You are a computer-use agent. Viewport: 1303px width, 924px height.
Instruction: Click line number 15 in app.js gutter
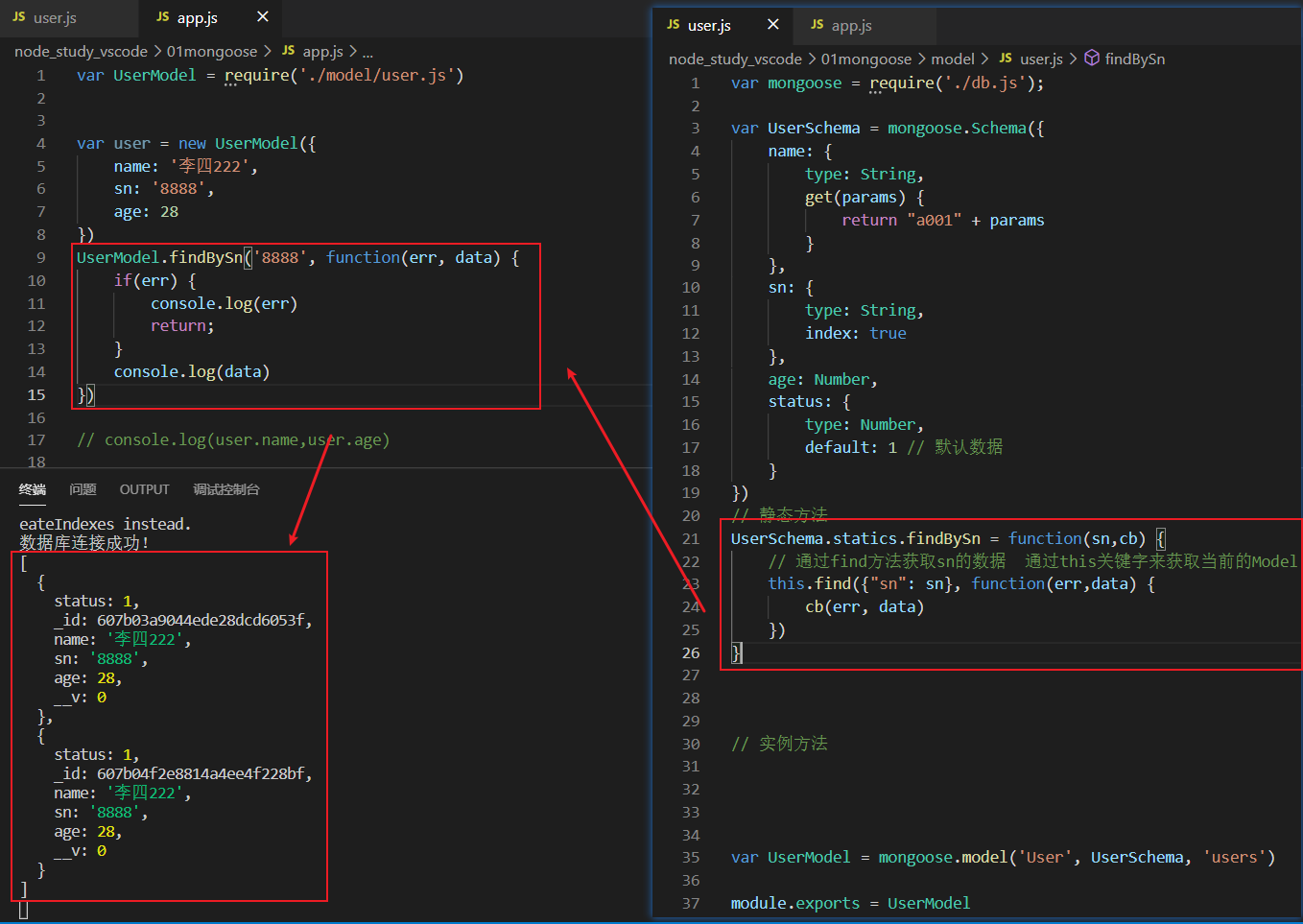pos(36,394)
